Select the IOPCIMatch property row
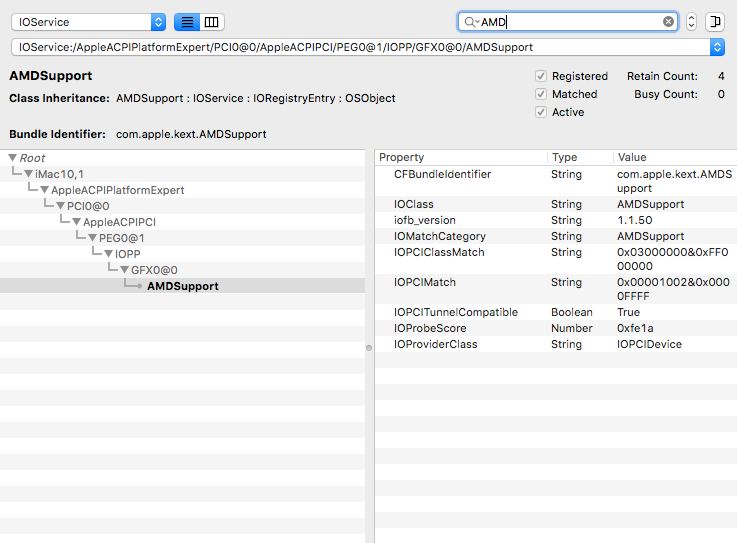Viewport: 737px width, 543px height. coord(556,289)
